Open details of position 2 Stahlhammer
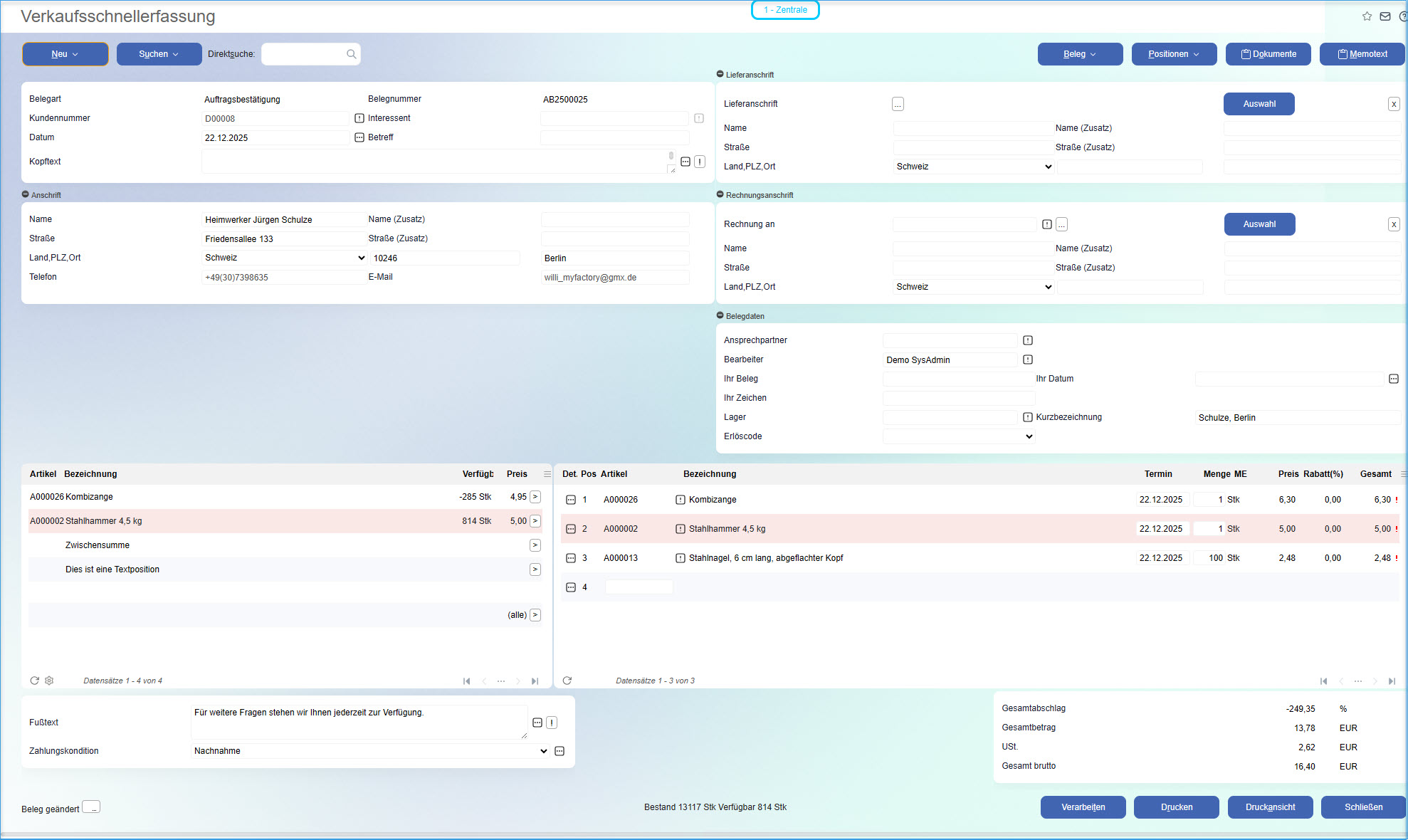Screen dimensions: 1408x840 click(x=570, y=529)
